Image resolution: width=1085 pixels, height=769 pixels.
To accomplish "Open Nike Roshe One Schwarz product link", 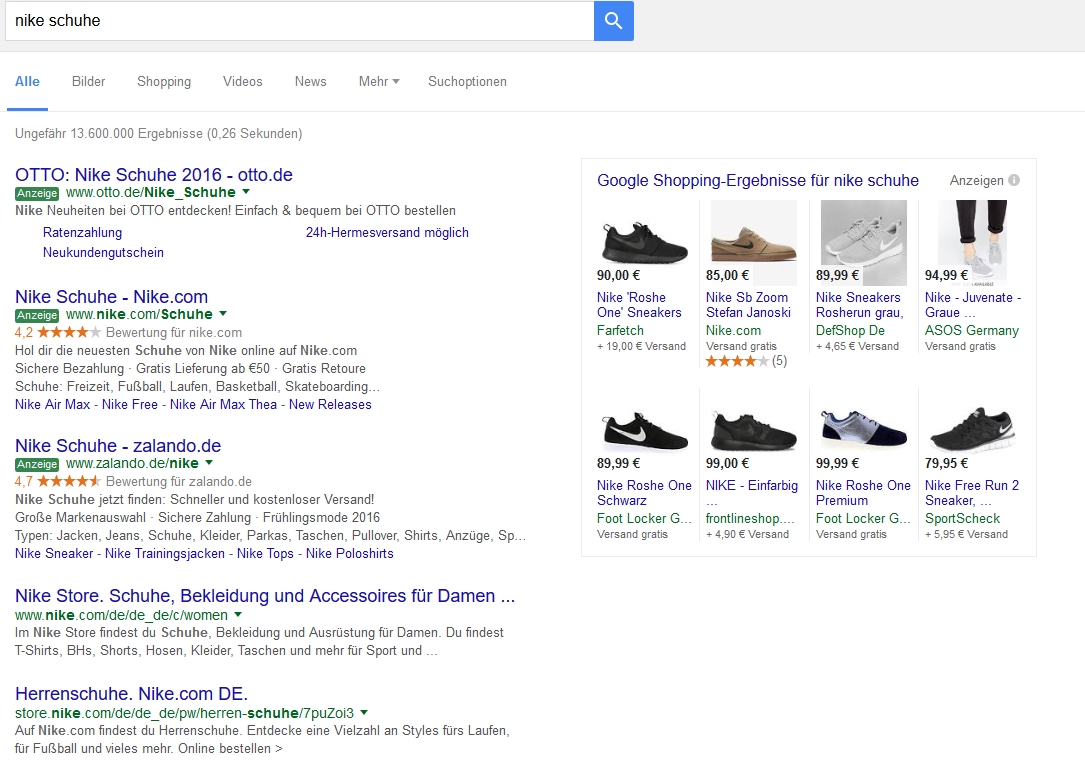I will click(x=644, y=493).
